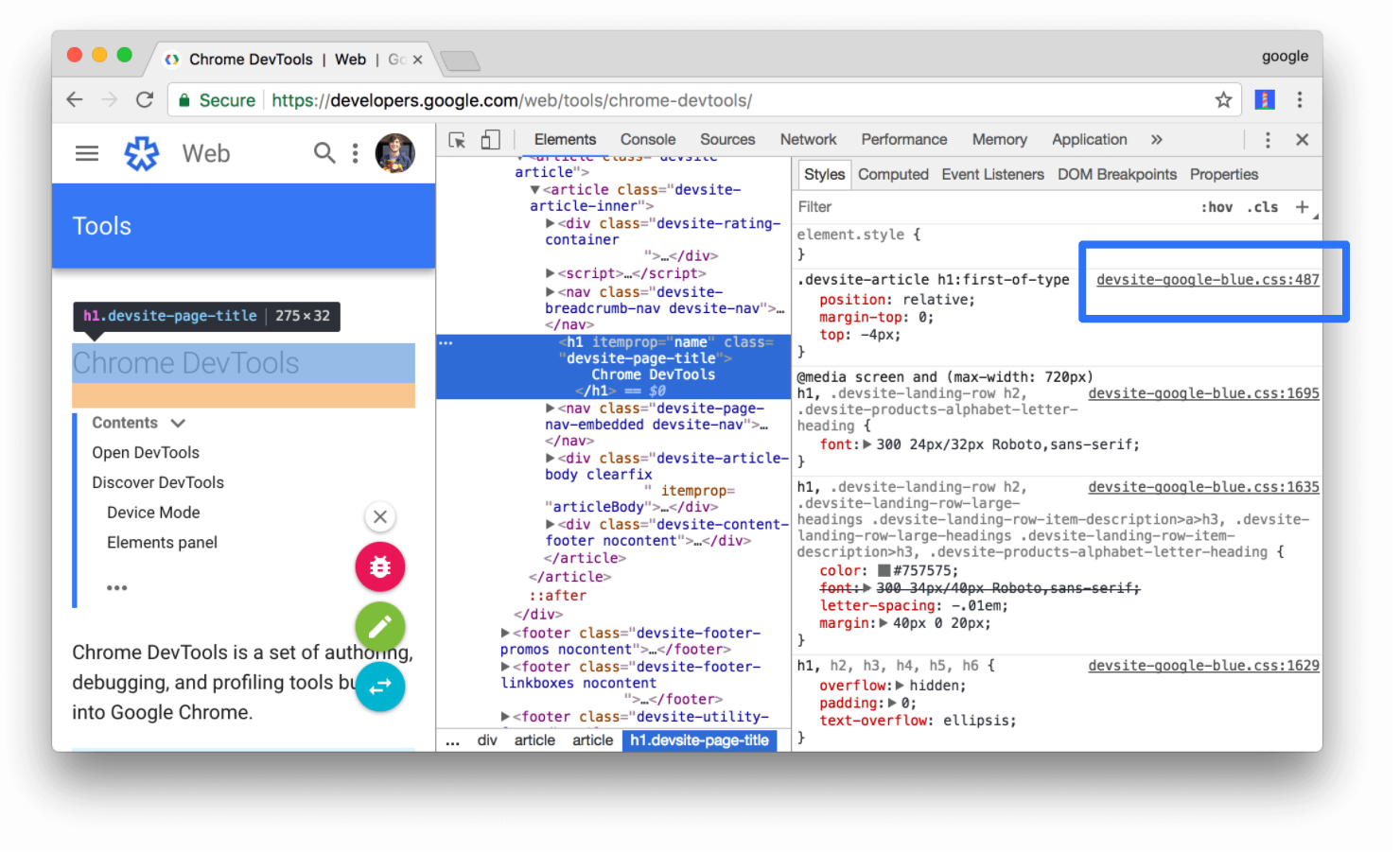The image size is (1400, 853).
Task: Open the Elements panel sidebar entry
Action: (162, 542)
